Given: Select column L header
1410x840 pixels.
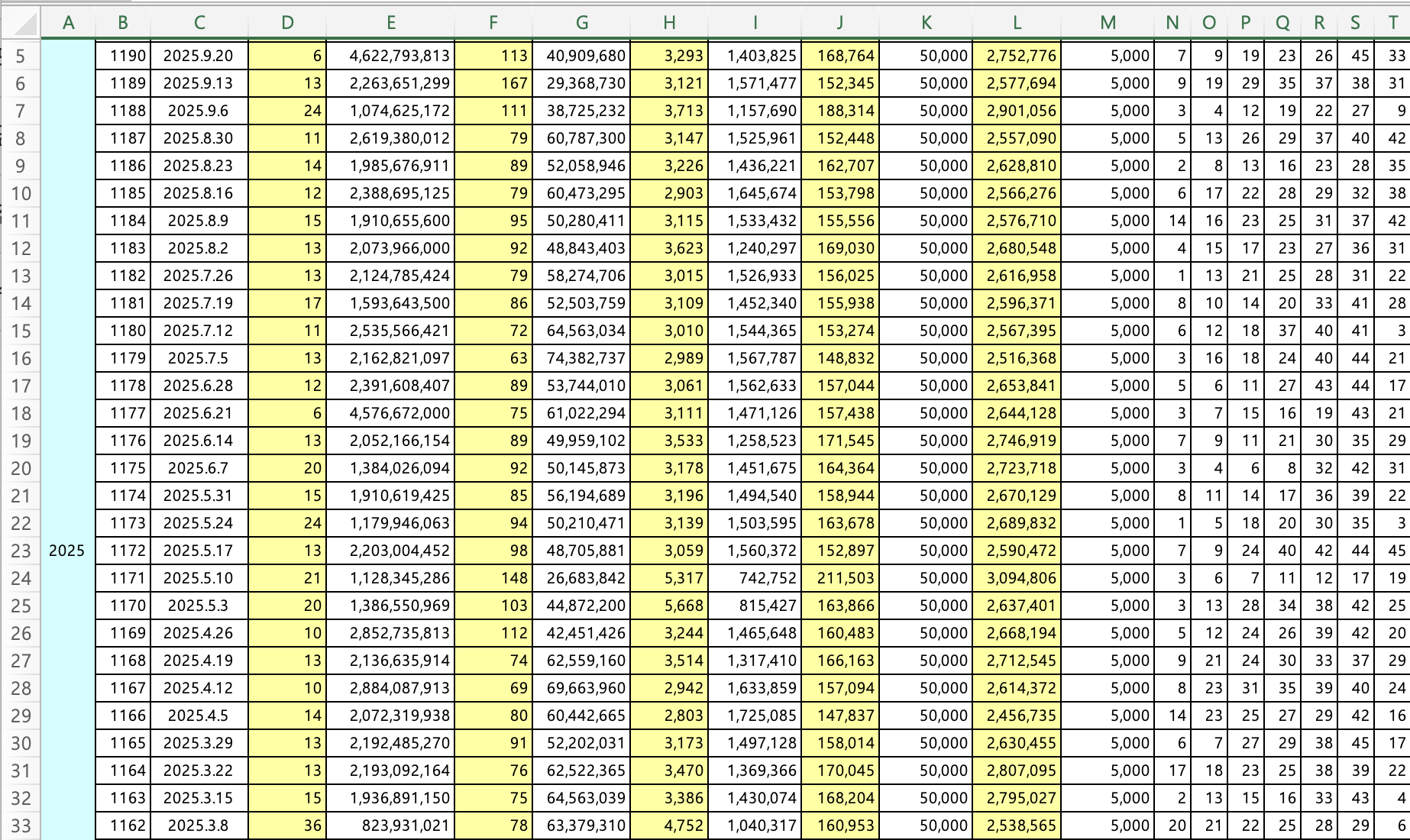Looking at the screenshot, I should (1017, 23).
